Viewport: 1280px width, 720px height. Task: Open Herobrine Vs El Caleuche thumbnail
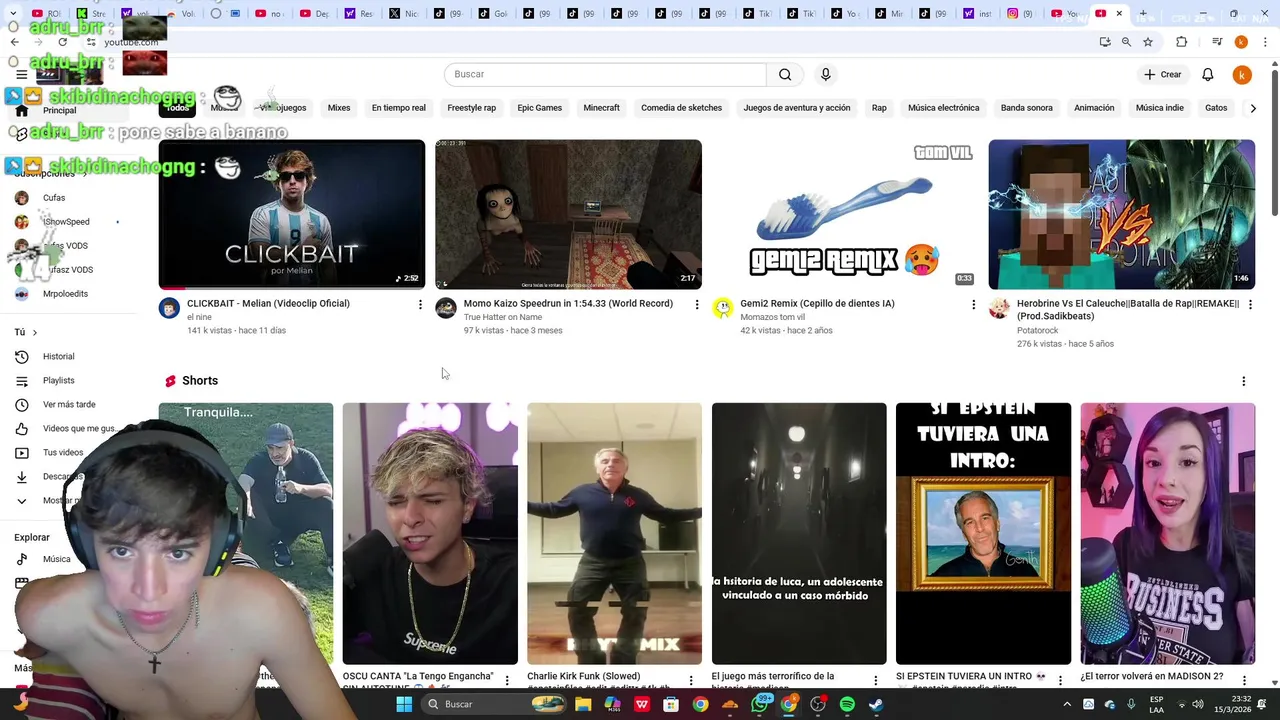tap(1121, 214)
